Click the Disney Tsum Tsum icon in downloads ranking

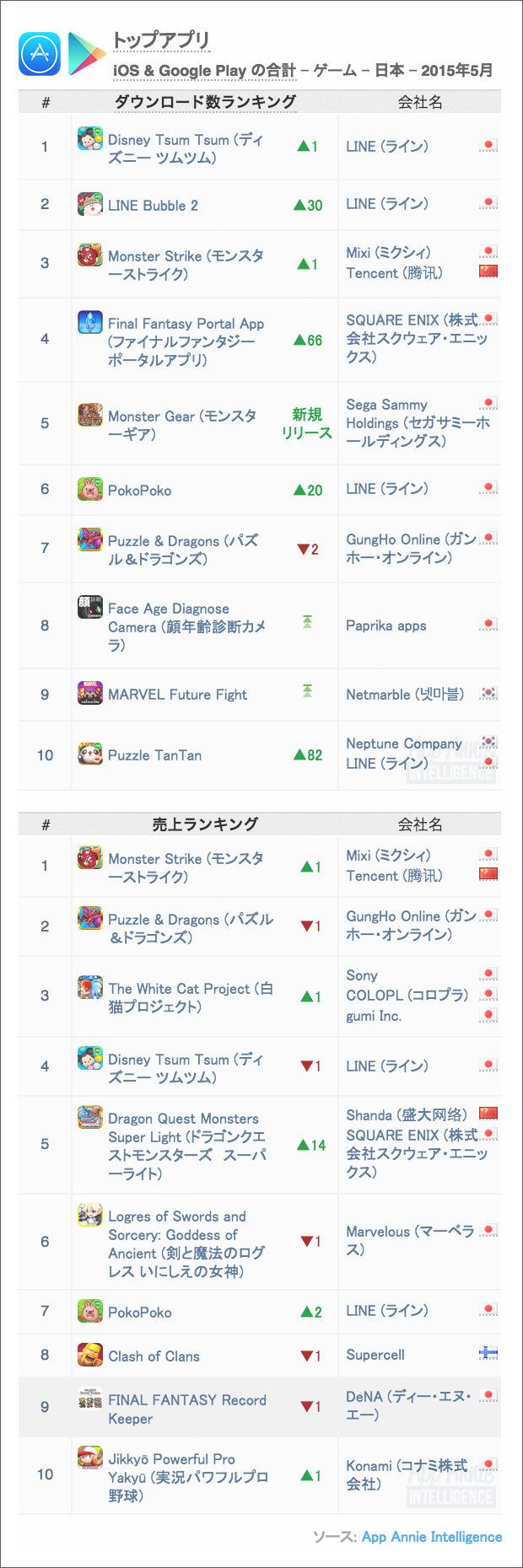(90, 139)
